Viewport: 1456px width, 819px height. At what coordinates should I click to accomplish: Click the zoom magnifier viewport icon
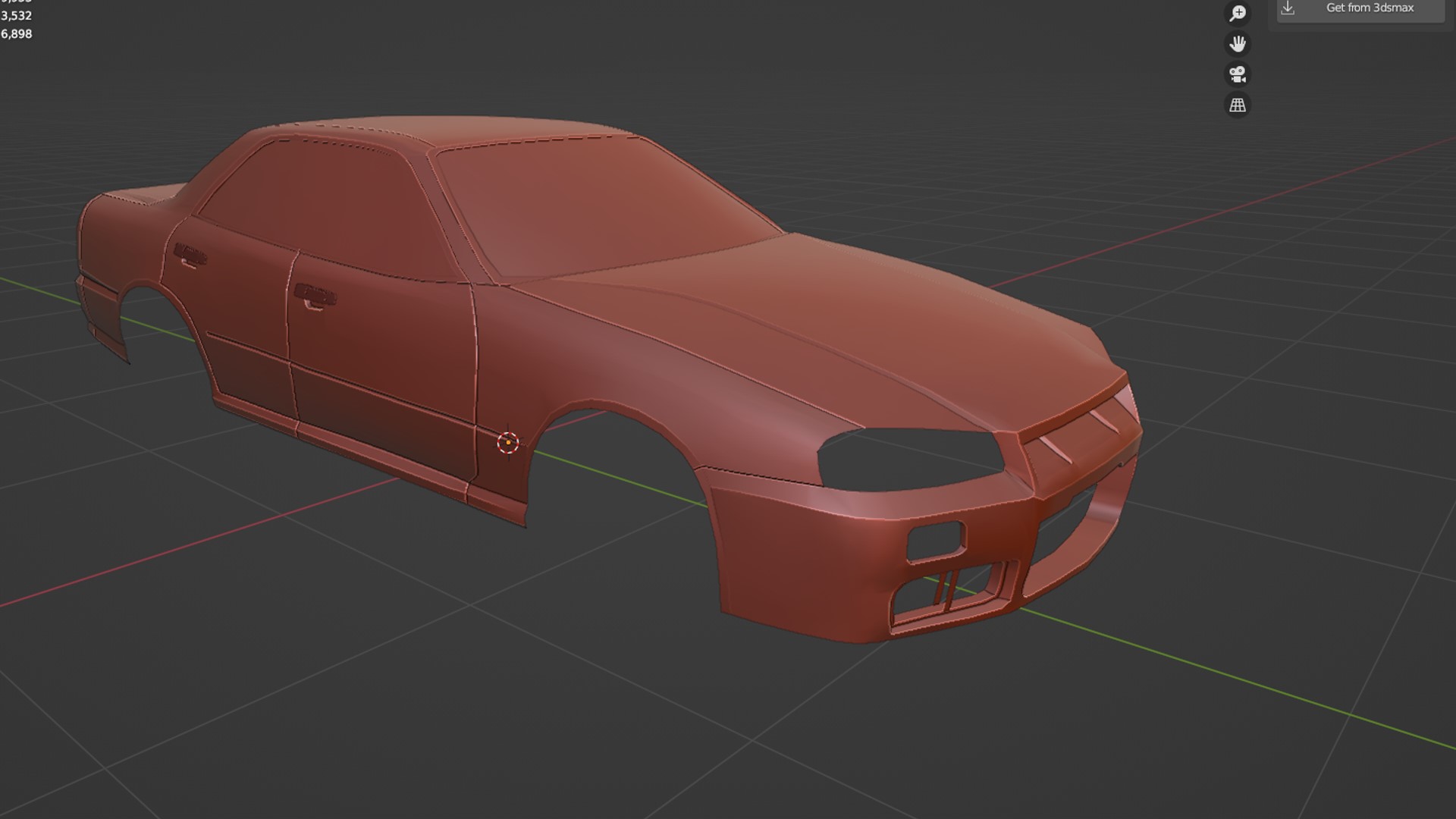1238,13
